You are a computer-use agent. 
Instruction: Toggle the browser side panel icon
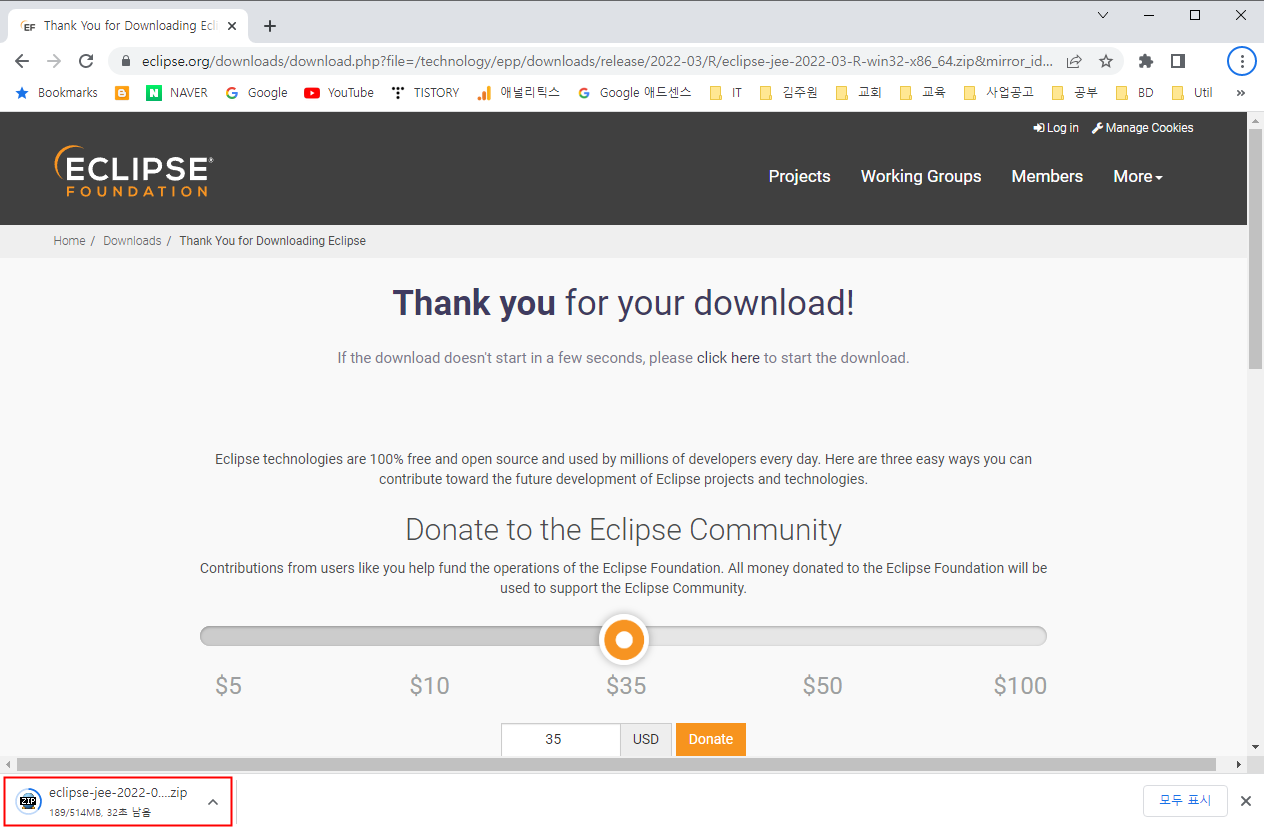click(x=1178, y=61)
